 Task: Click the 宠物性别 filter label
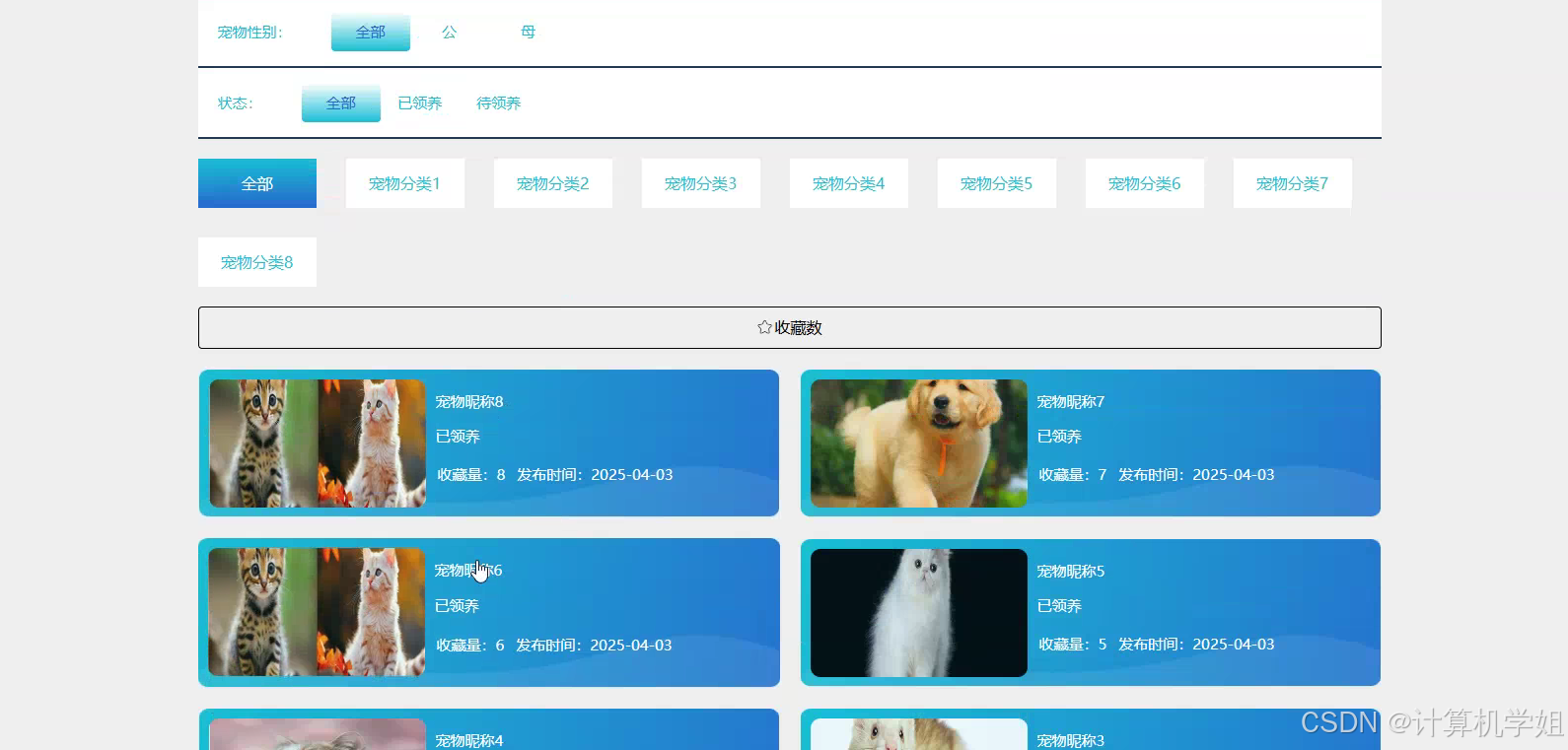click(250, 33)
